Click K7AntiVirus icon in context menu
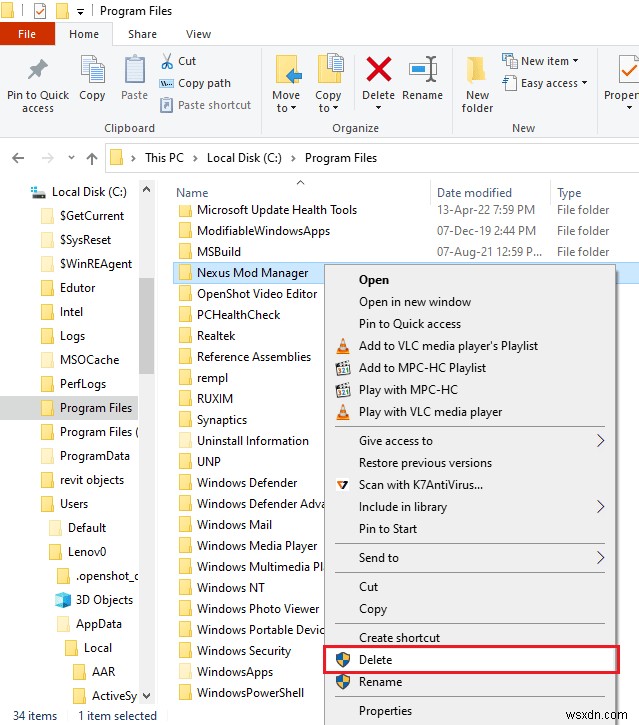 tap(343, 485)
